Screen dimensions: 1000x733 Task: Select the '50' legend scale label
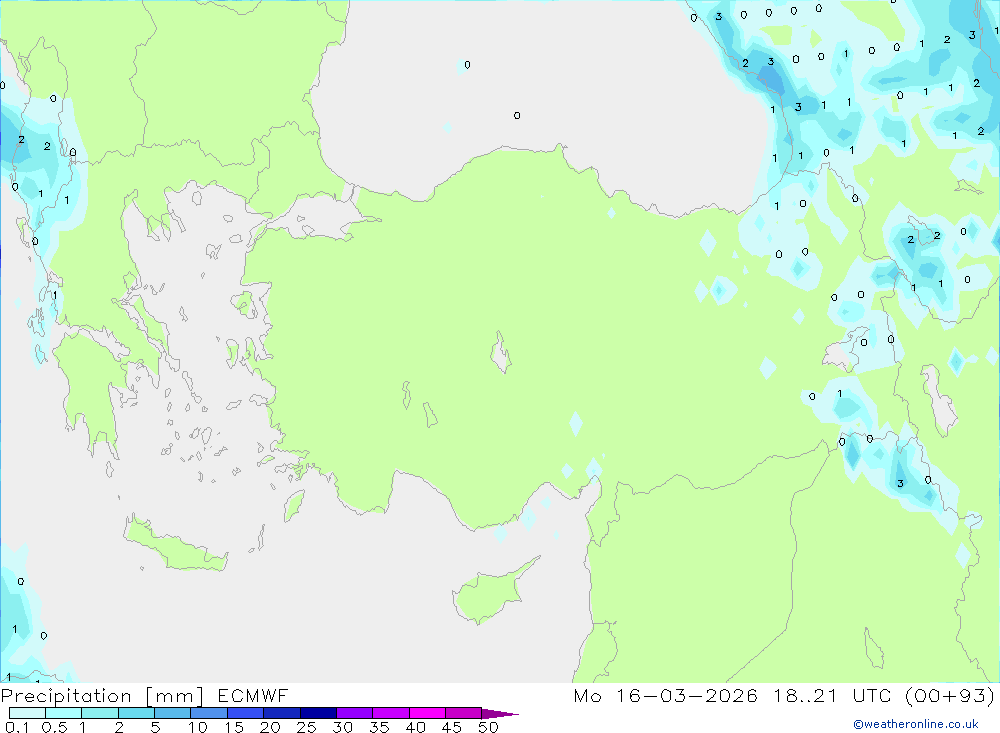point(488,727)
